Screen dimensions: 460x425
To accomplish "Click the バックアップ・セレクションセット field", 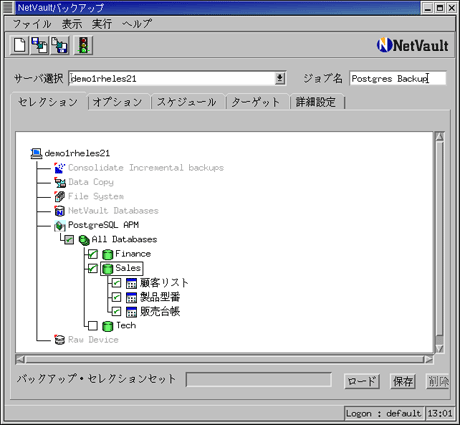I will coord(259,380).
